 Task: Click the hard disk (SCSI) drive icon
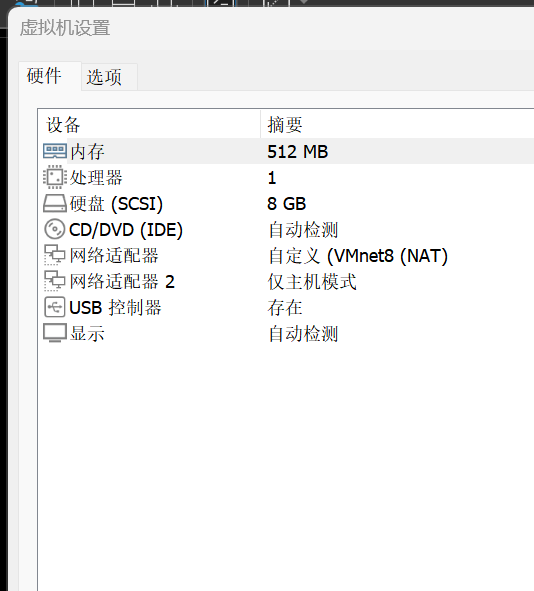[x=55, y=204]
